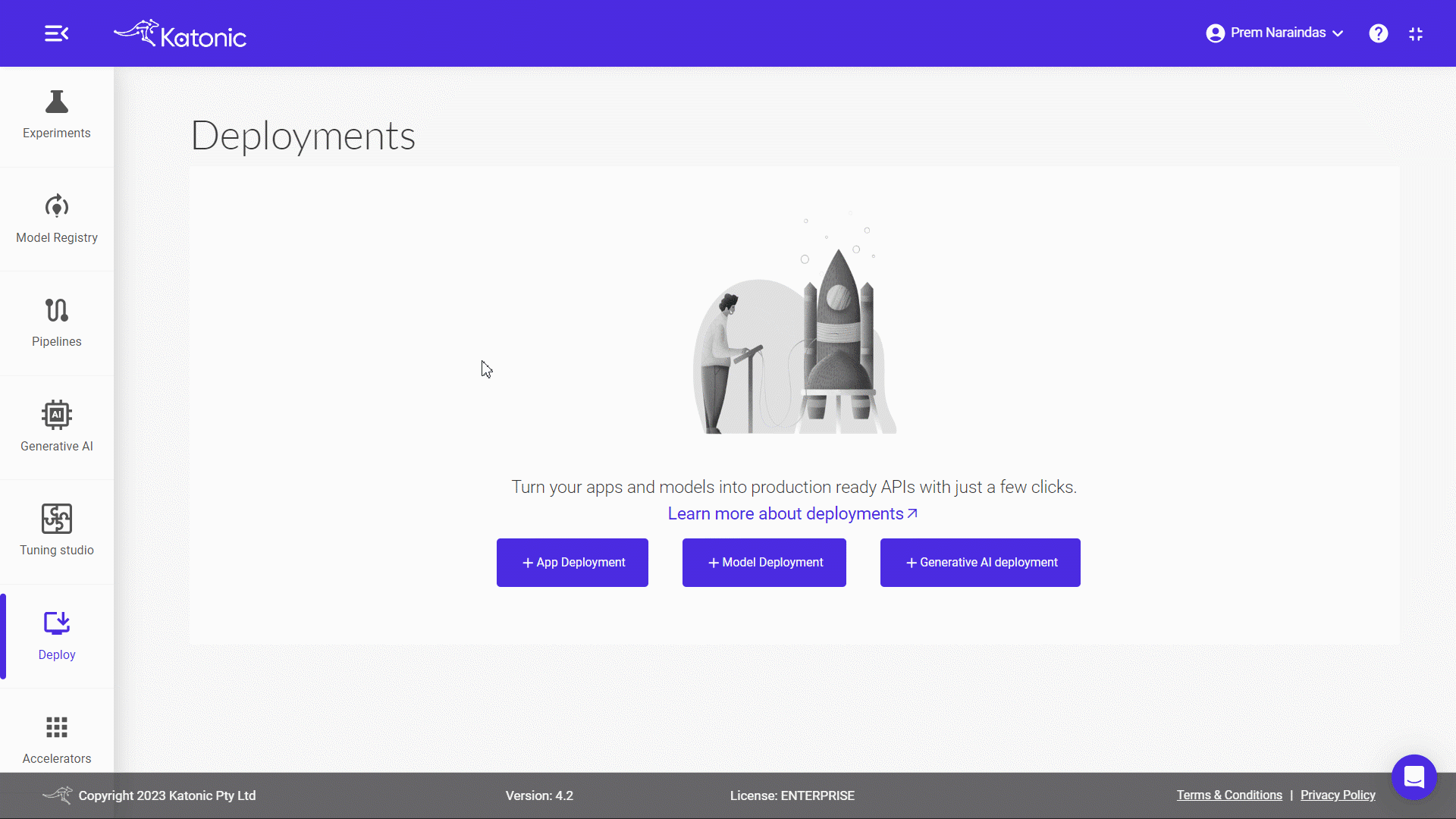This screenshot has height=819, width=1456.
Task: Exit fullscreen using the shrink icon
Action: coord(1415,34)
